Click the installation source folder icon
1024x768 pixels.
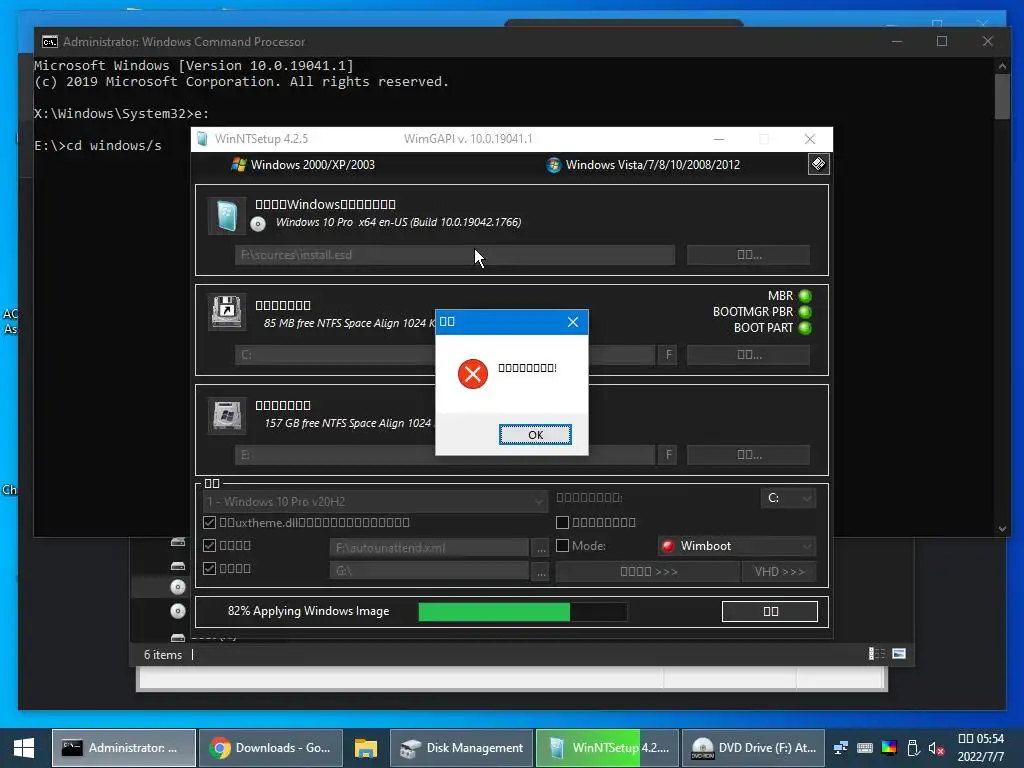pos(227,216)
